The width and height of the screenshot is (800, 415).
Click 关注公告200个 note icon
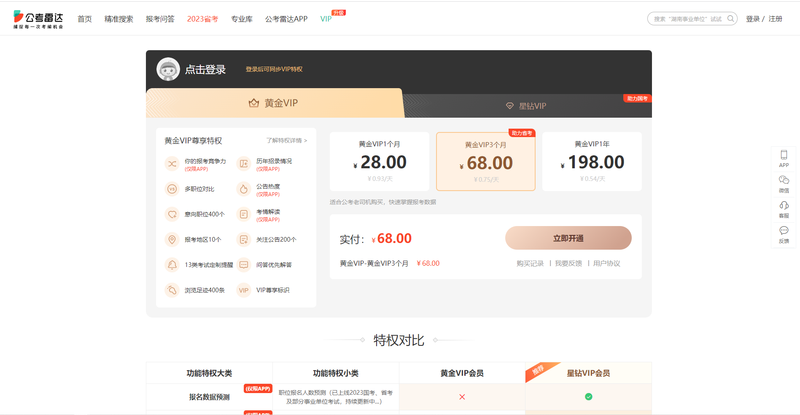point(244,239)
